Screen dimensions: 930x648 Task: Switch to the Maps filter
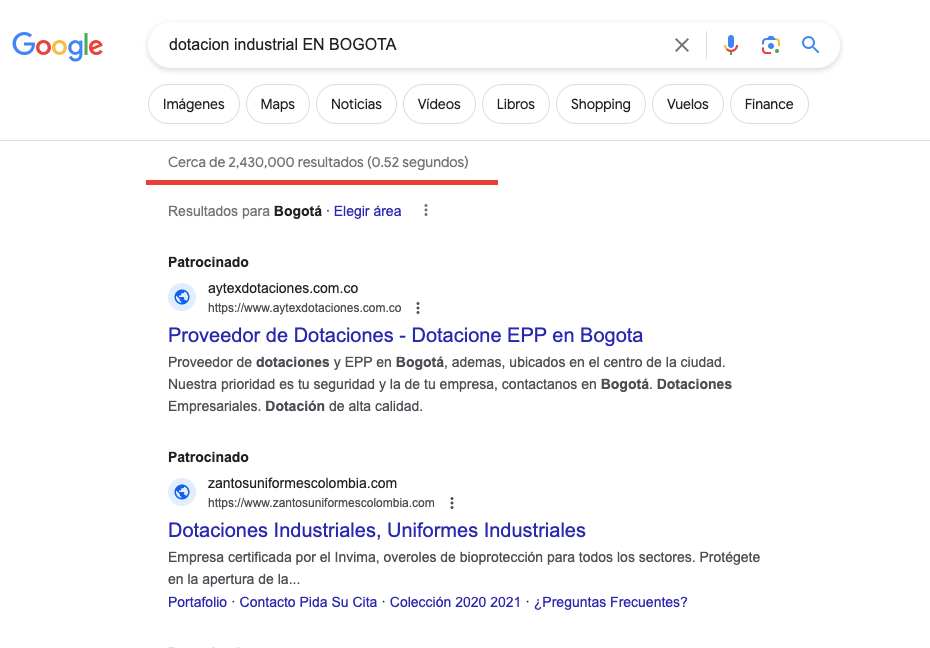point(278,104)
